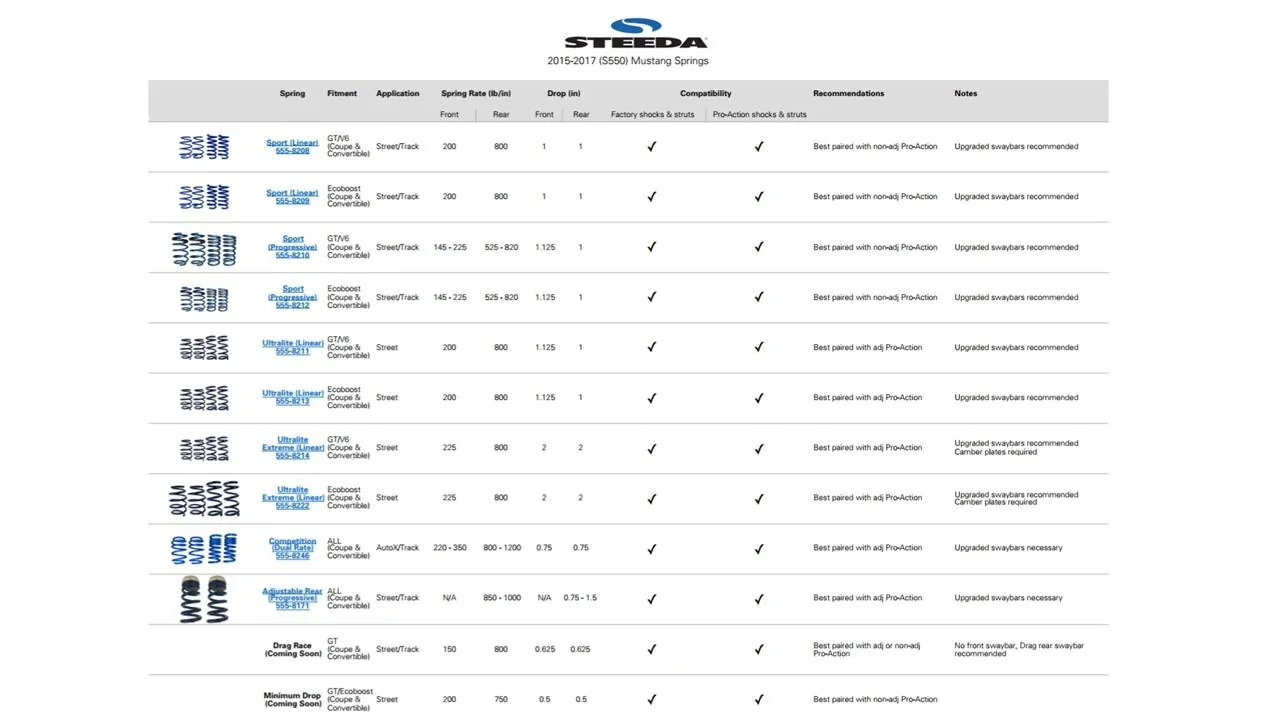Viewport: 1280px width, 720px height.
Task: Click the spring image for Sport Progressive 555-8212
Action: (204, 298)
